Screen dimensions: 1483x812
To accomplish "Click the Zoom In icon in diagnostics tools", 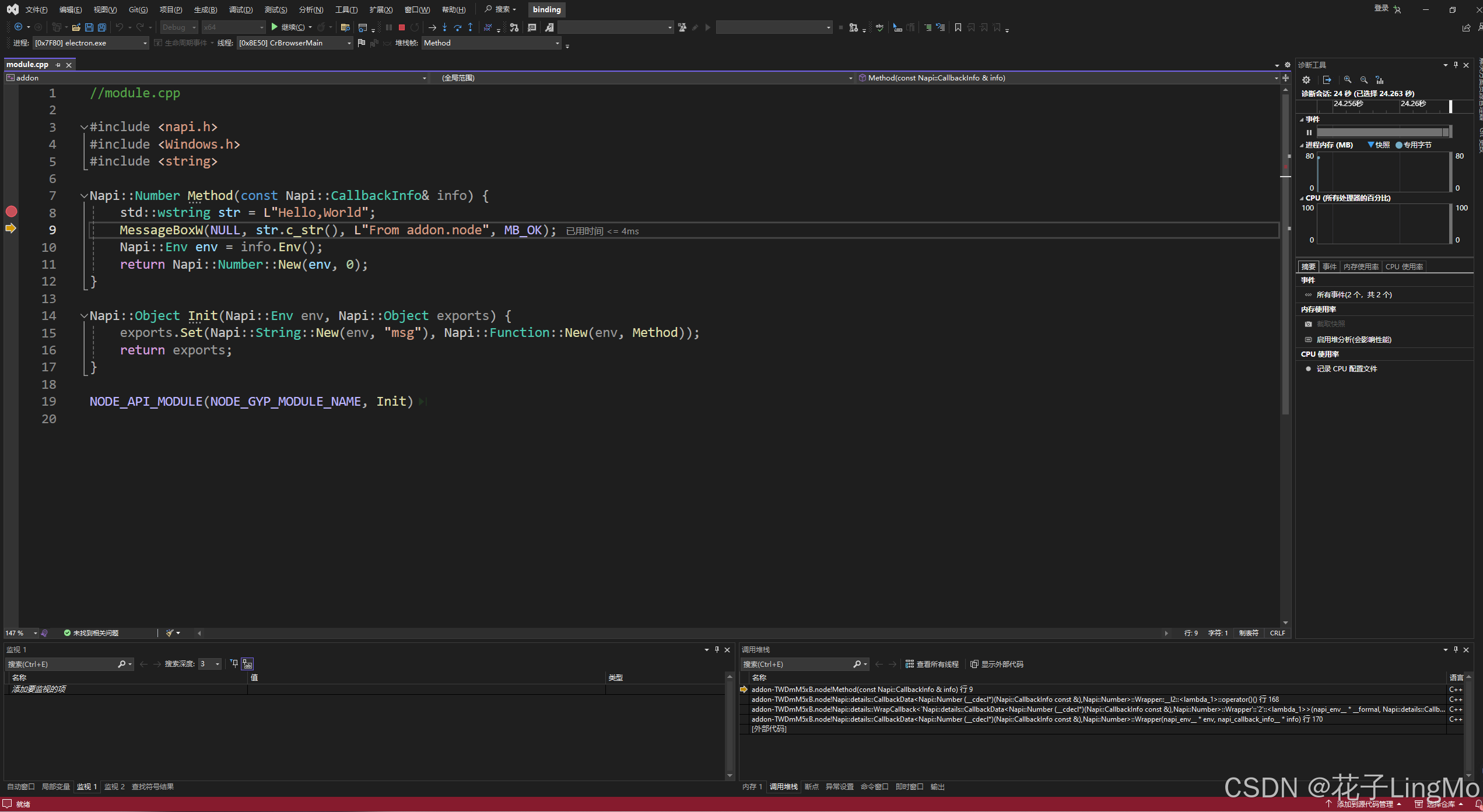I will [x=1347, y=80].
